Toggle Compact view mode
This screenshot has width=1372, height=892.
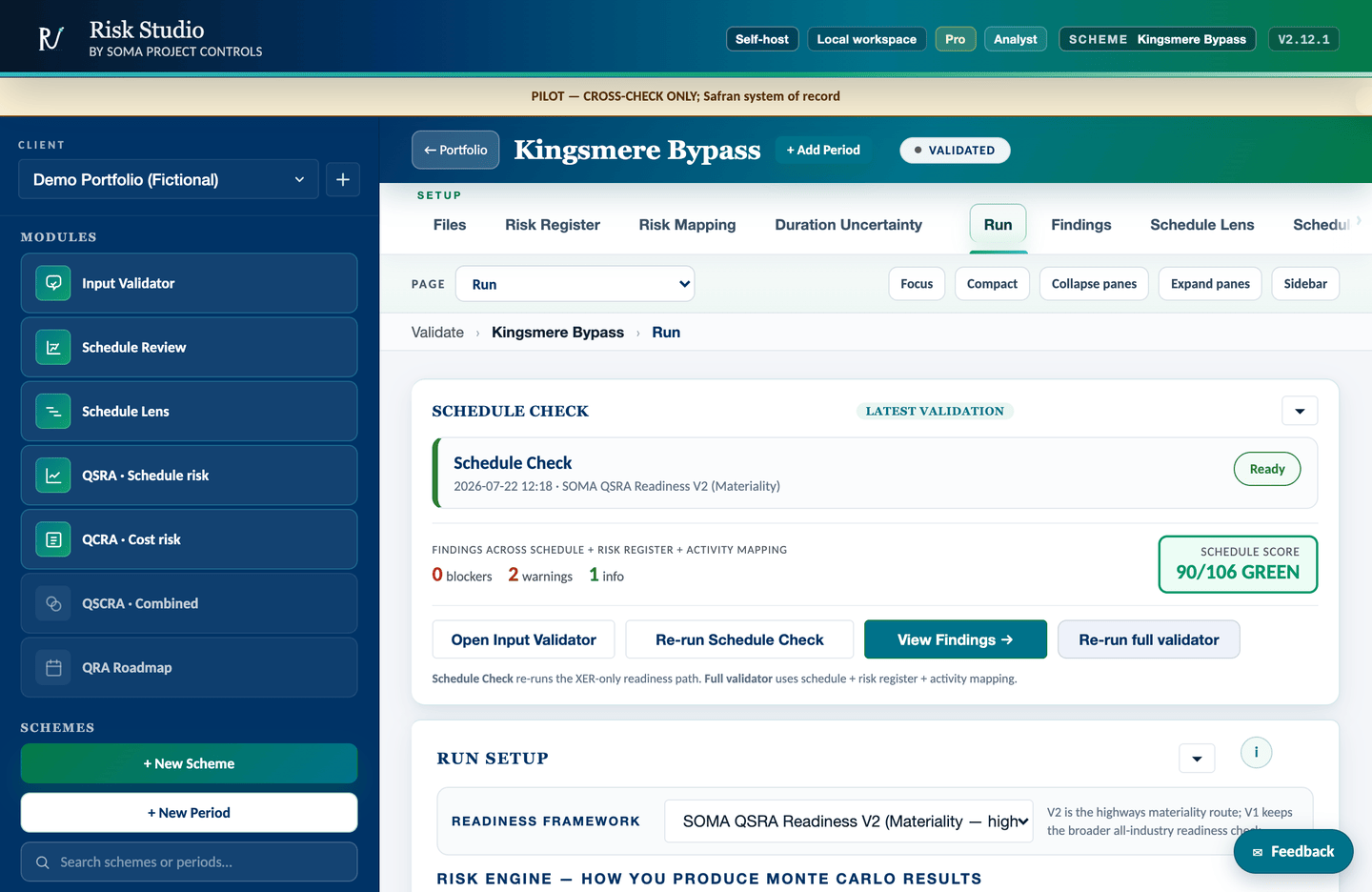pos(992,284)
